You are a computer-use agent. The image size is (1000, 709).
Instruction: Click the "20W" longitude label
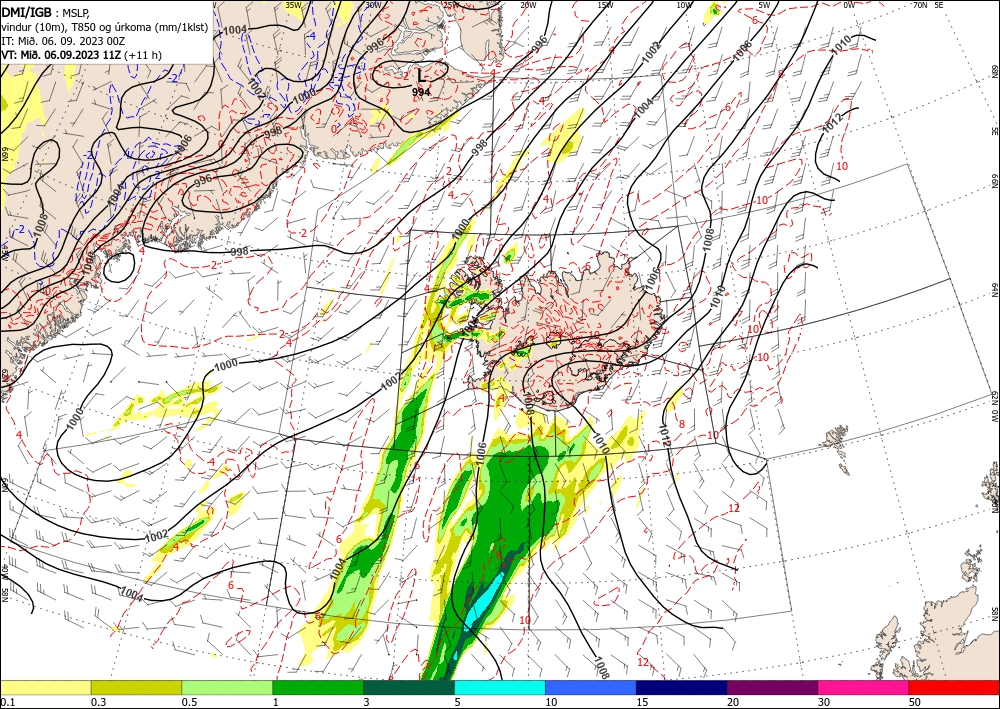coord(527,5)
